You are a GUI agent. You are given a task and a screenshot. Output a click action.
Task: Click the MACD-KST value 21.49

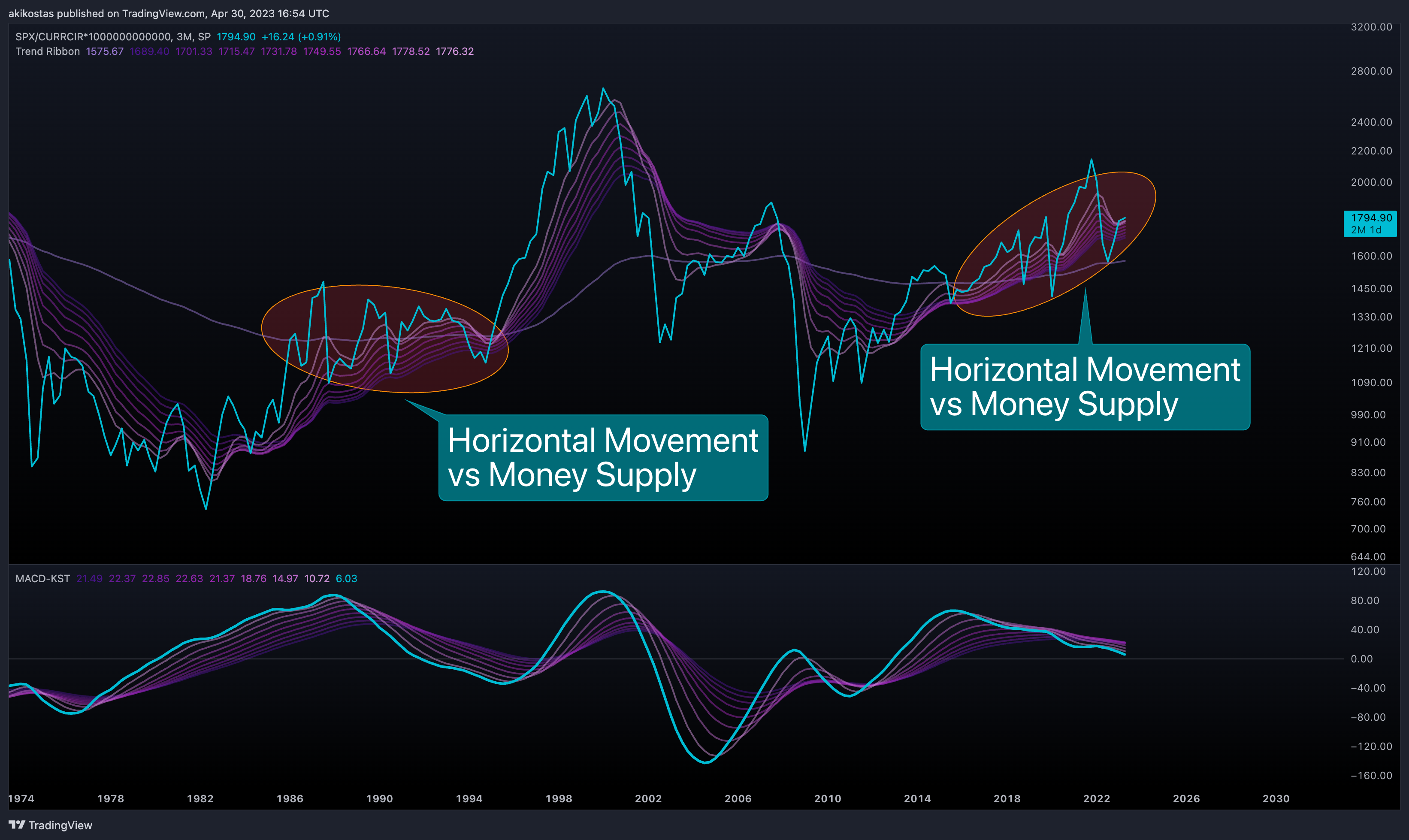pyautogui.click(x=89, y=578)
